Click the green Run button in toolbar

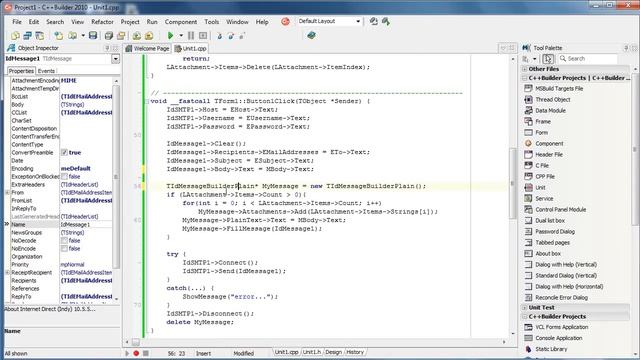171,36
